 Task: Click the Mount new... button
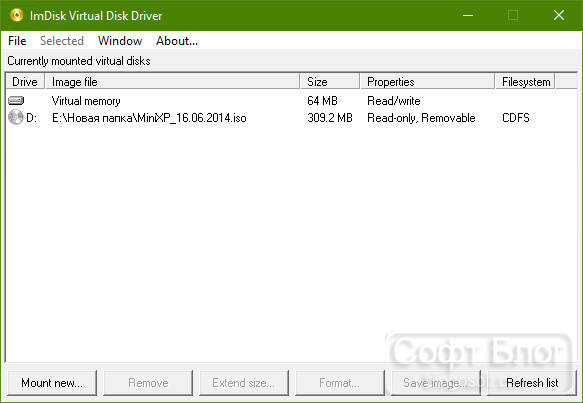point(52,383)
